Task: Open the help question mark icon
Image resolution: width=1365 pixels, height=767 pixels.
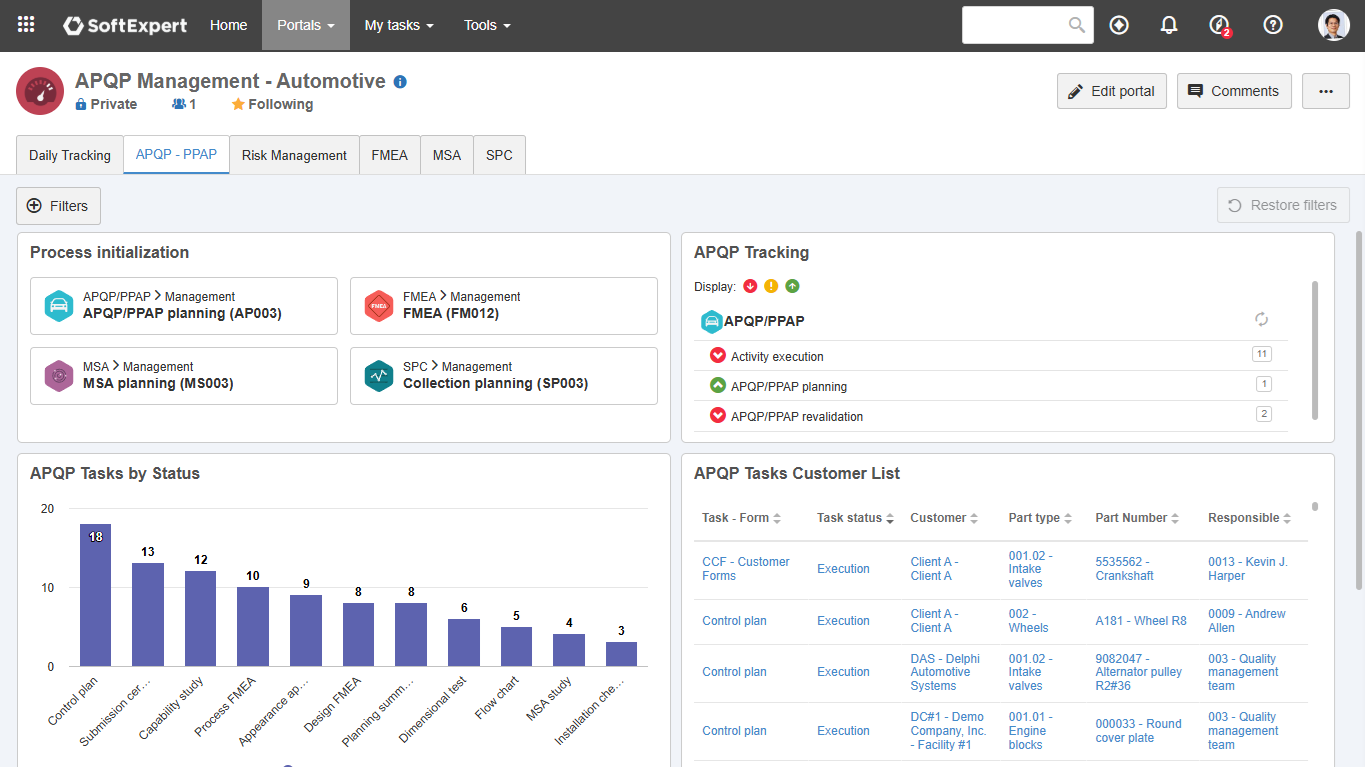Action: pos(1273,25)
